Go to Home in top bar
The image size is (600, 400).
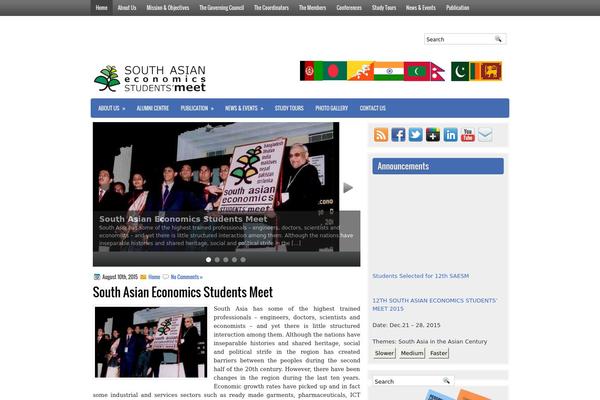(x=101, y=8)
